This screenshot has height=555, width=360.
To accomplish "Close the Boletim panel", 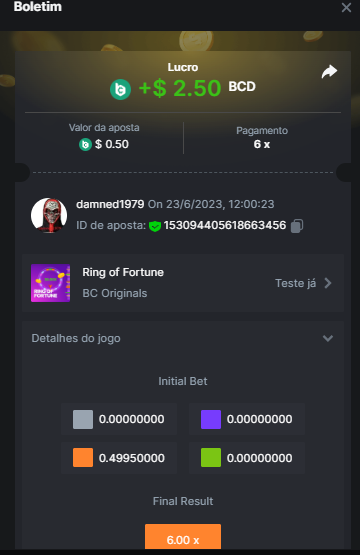I will pyautogui.click(x=346, y=7).
